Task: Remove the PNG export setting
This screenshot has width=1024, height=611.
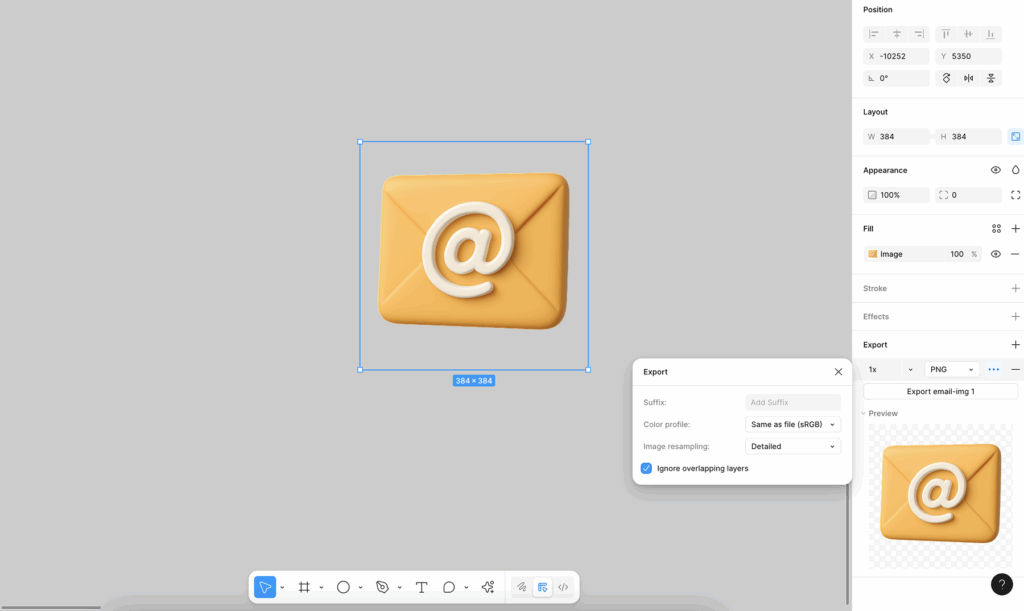Action: (1016, 369)
